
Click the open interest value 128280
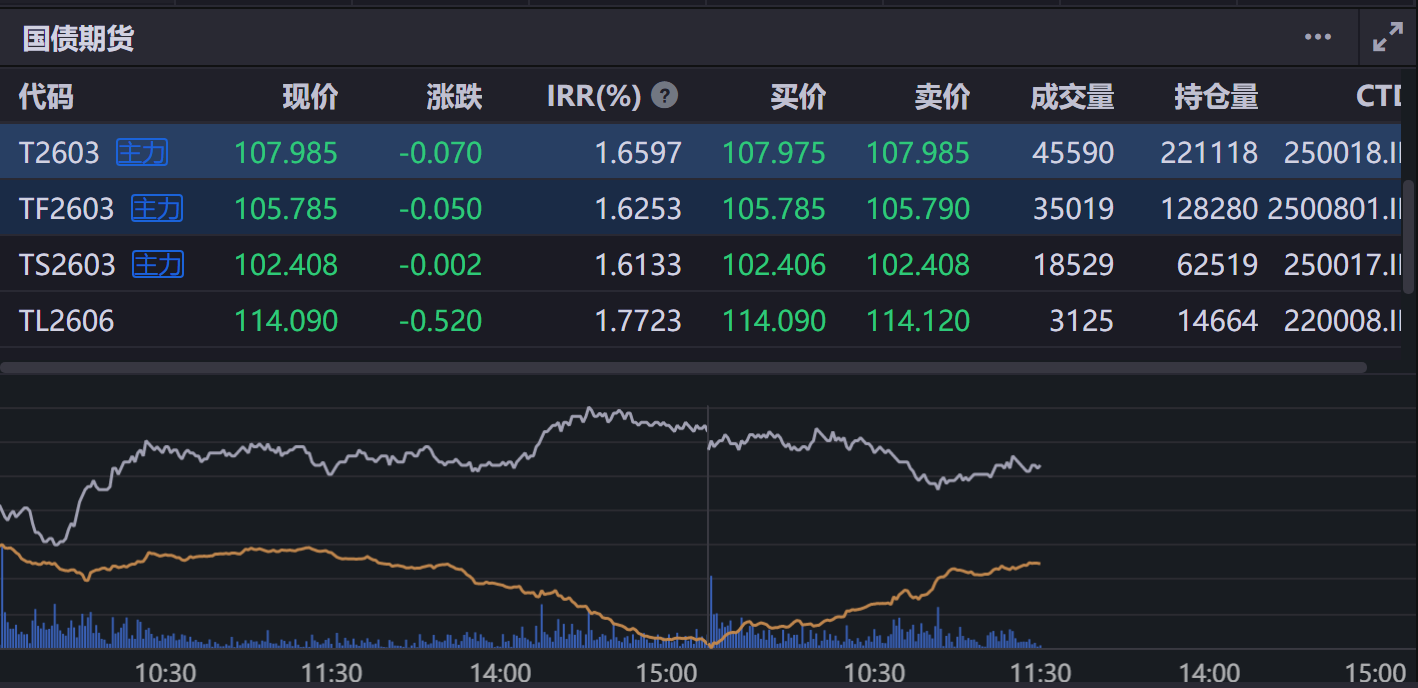click(x=1209, y=209)
